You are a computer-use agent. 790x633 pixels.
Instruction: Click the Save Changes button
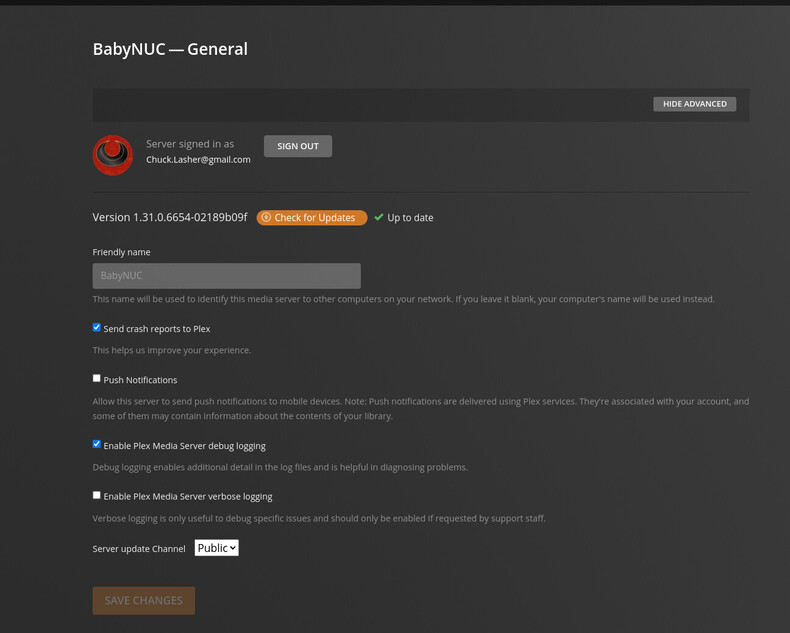tap(144, 600)
